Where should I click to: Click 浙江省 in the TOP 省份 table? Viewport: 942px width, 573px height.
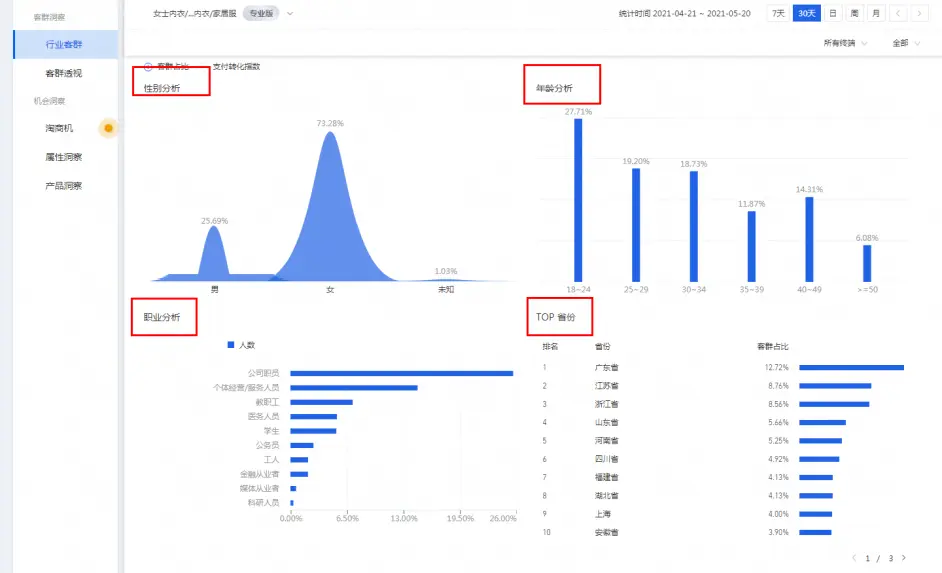click(x=607, y=404)
